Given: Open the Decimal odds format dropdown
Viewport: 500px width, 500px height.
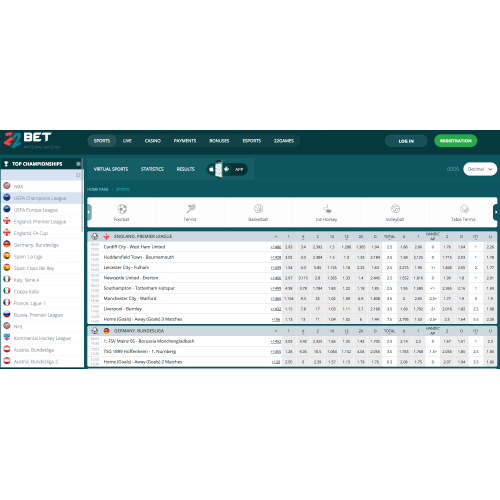Looking at the screenshot, I should pos(480,169).
